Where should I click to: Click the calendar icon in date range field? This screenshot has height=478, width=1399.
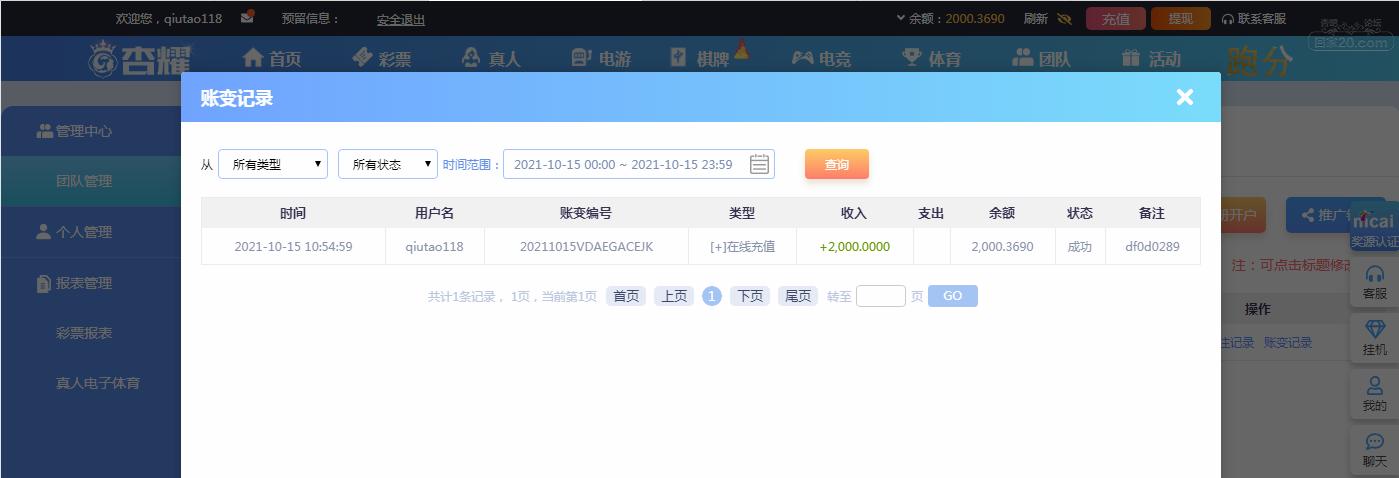[759, 165]
